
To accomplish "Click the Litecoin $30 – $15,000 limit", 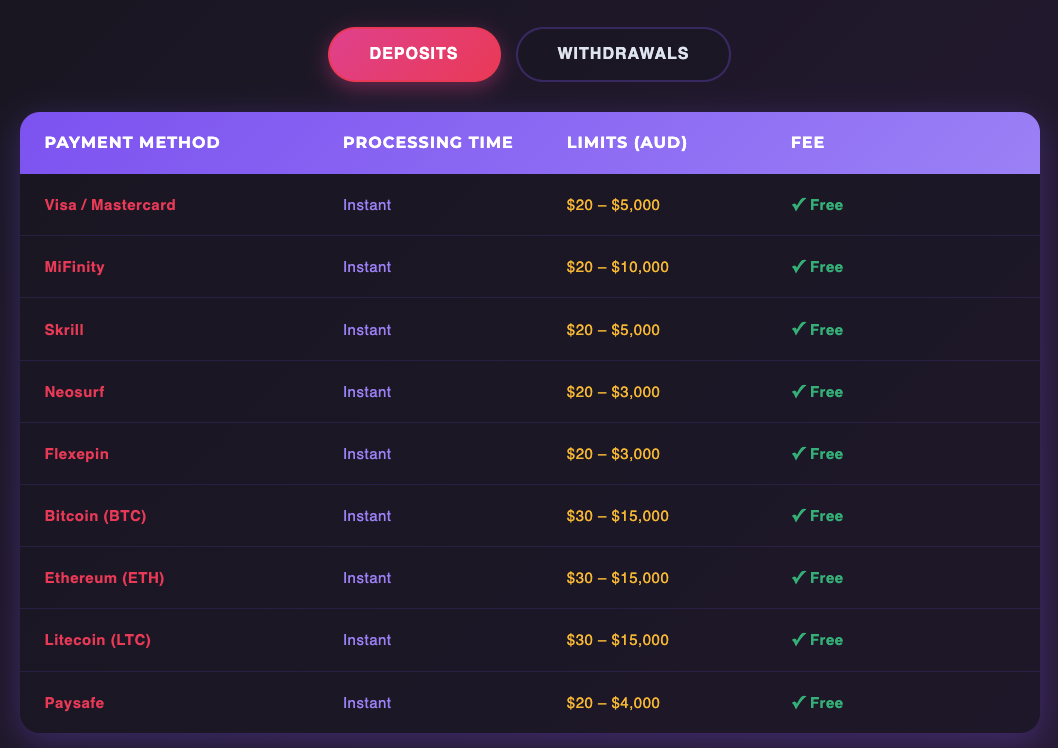I will pos(618,640).
